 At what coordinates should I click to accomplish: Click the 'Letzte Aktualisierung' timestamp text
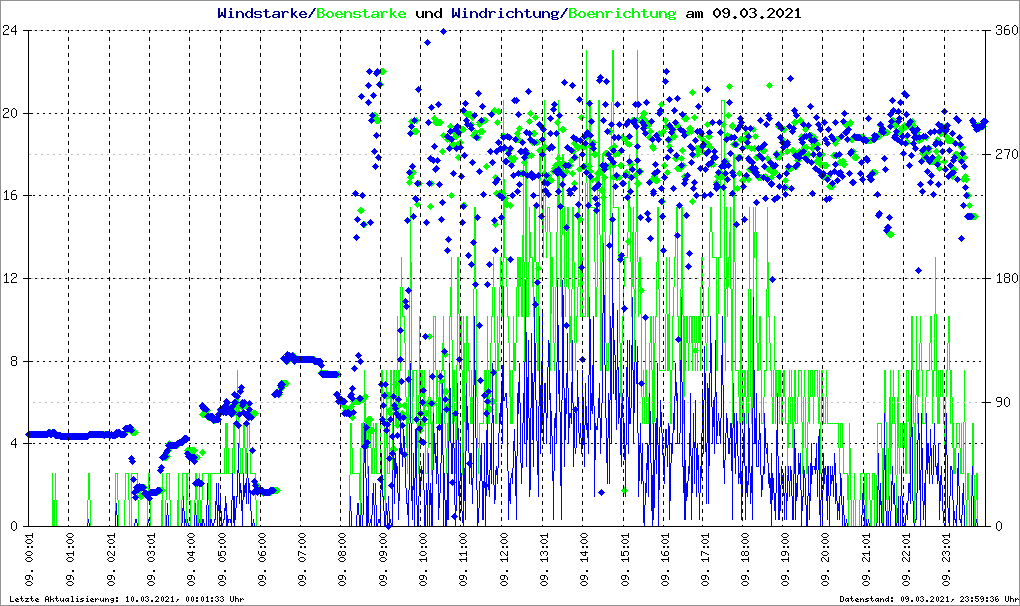126,599
